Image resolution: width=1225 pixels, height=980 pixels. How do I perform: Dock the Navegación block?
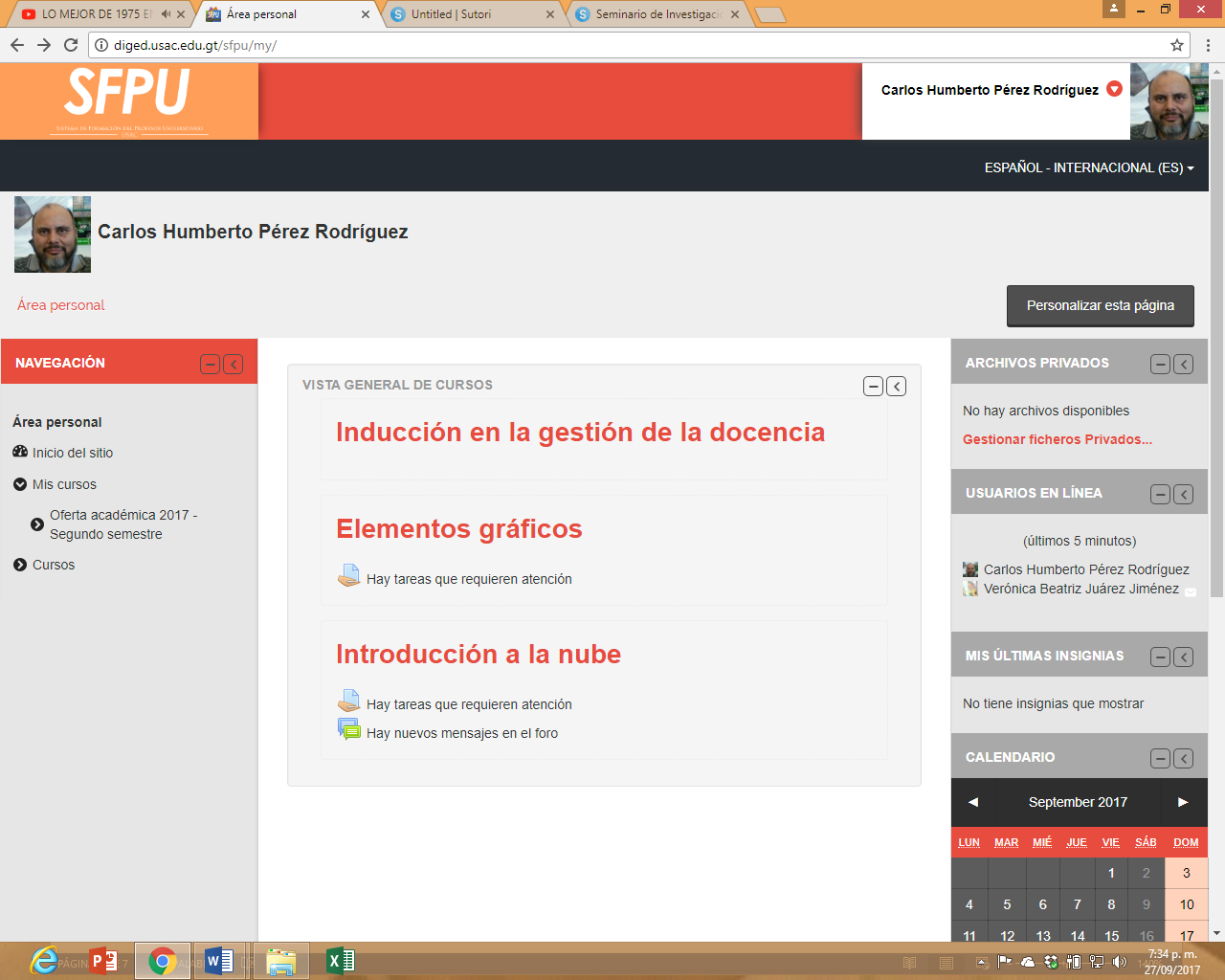tap(233, 364)
